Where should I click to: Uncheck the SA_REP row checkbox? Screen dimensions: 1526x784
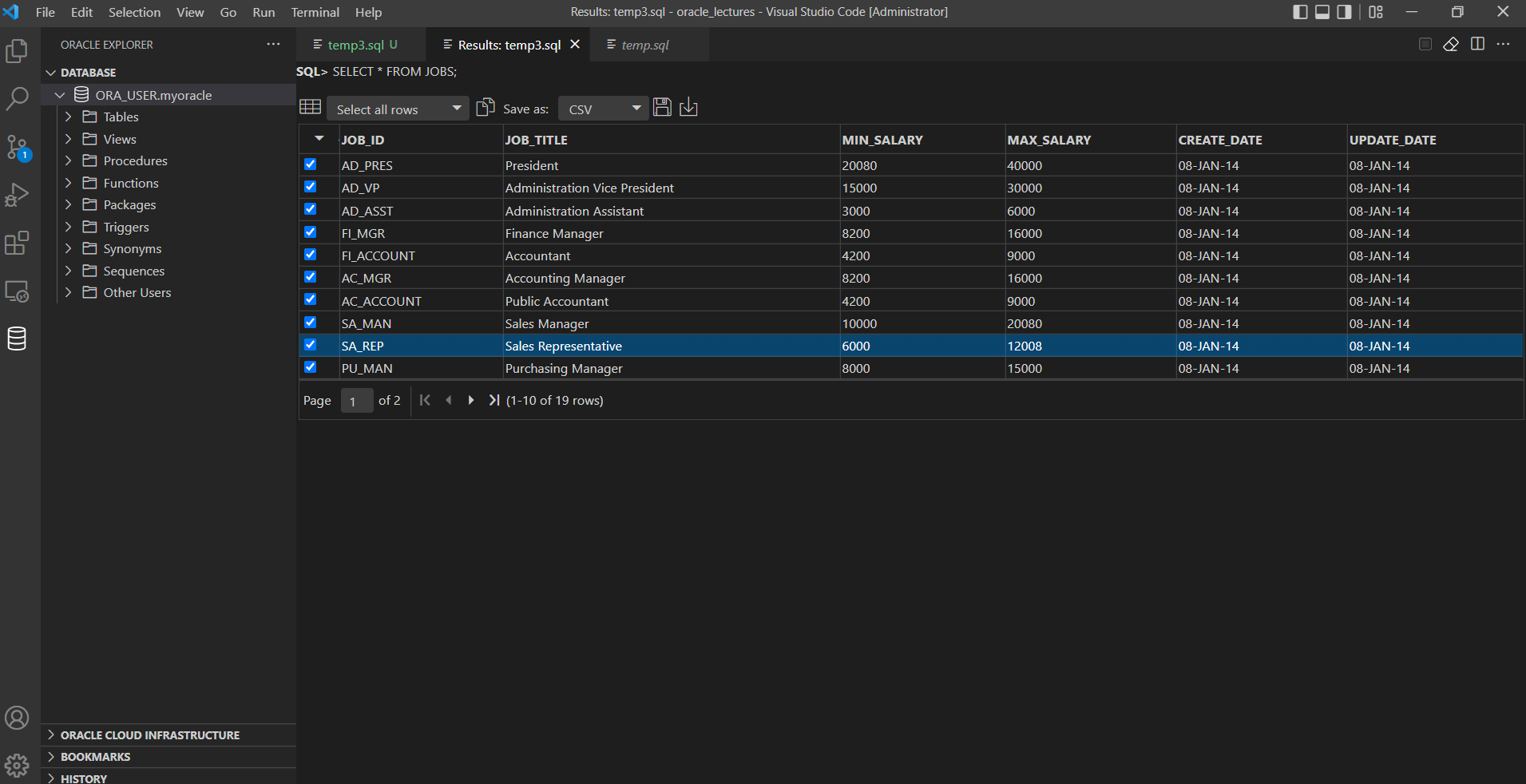(x=311, y=344)
